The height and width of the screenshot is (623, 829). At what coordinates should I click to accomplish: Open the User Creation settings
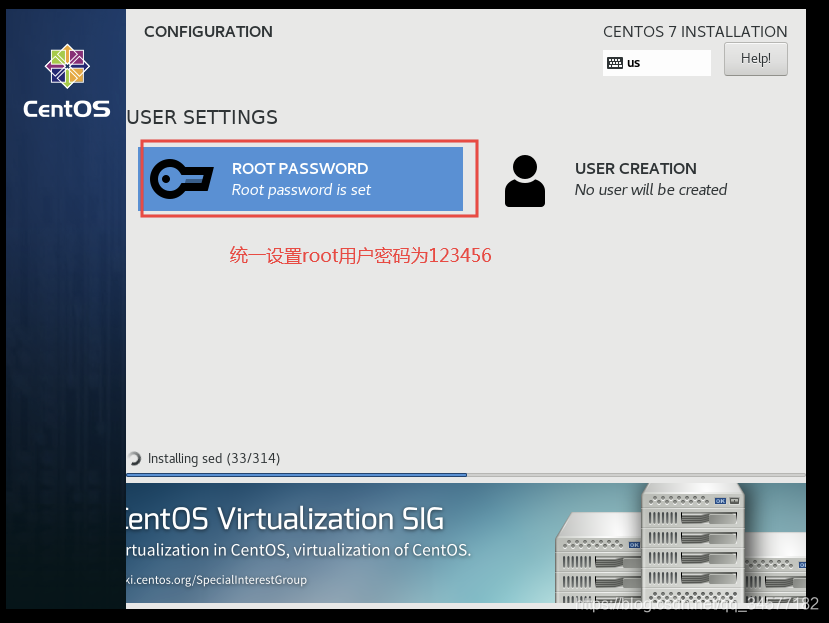tap(616, 179)
